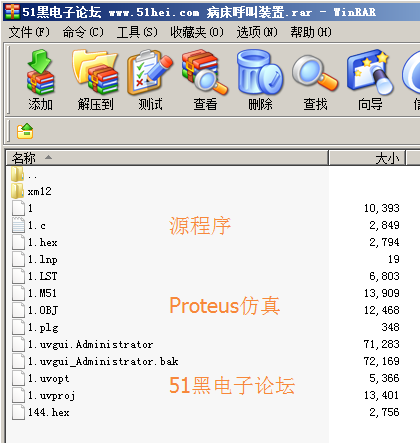The image size is (420, 443).
Task: Open the 工具(S) menu
Action: pyautogui.click(x=137, y=32)
